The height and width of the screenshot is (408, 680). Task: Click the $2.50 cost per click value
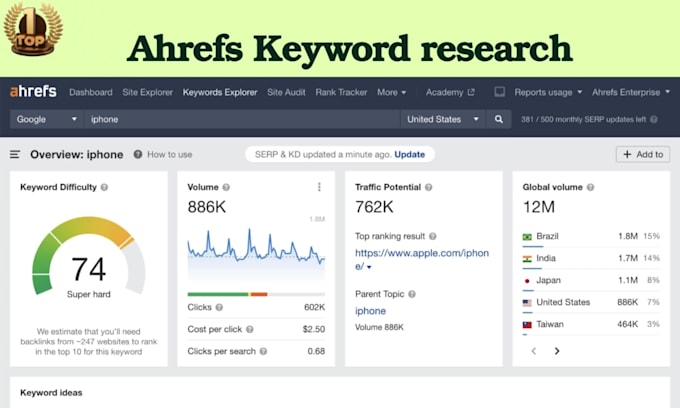314,329
